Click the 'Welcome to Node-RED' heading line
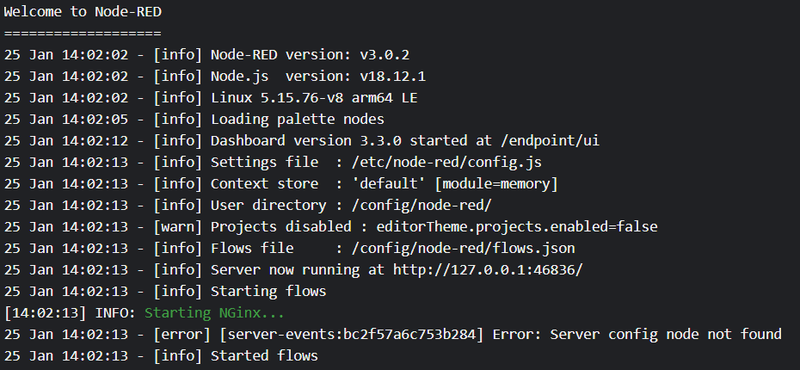Image resolution: width=800 pixels, height=370 pixels. point(83,12)
